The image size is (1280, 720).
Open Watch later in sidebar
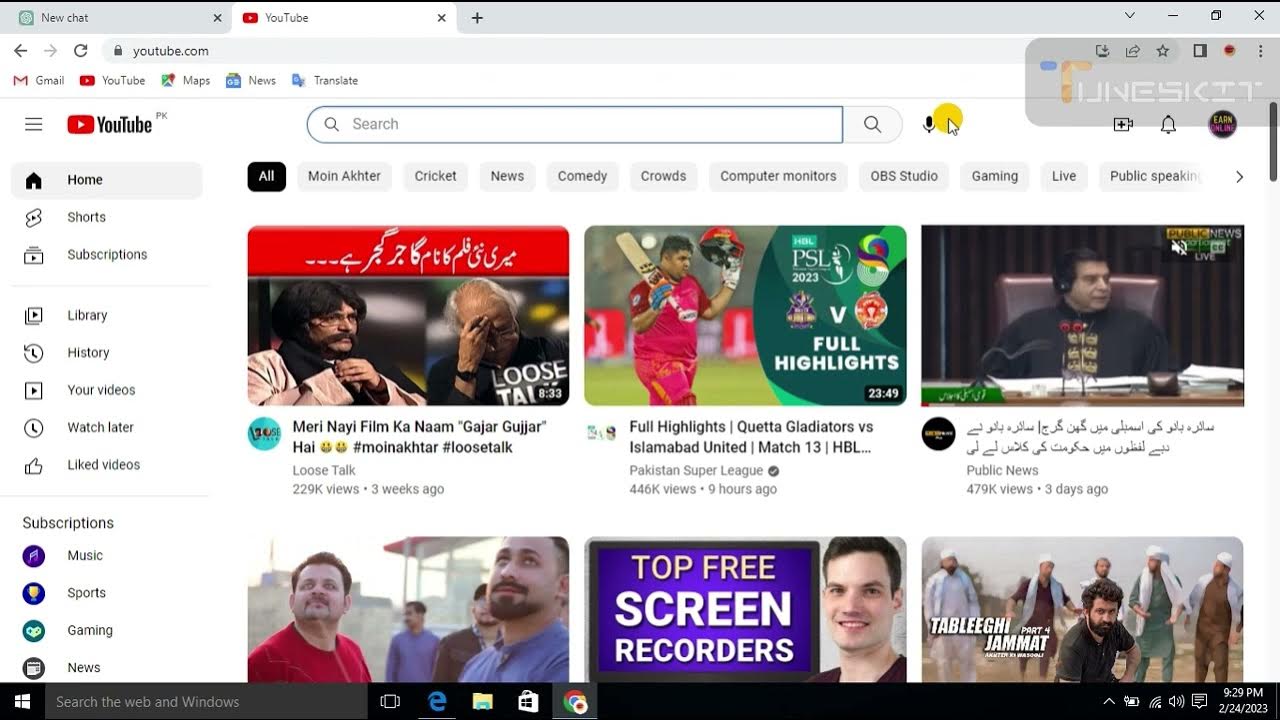(x=107, y=427)
